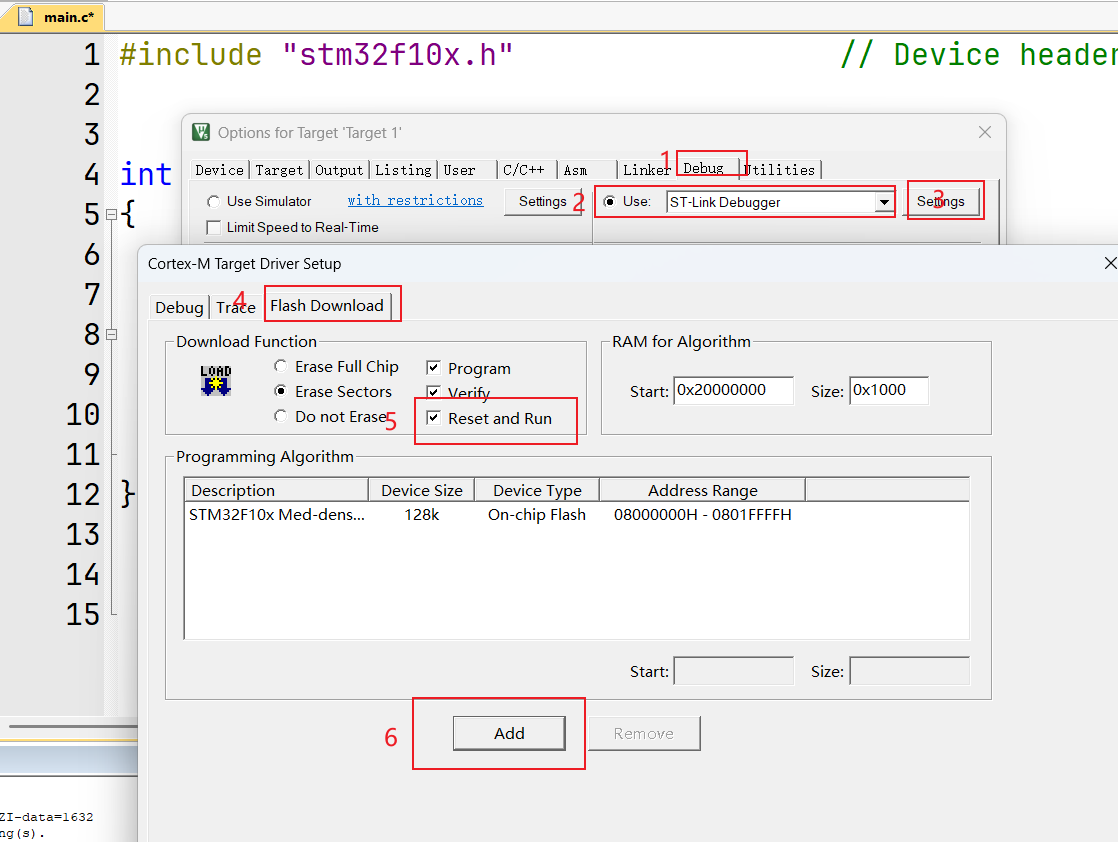Click Settings button beside ST-Link Debugger
Image resolution: width=1118 pixels, height=842 pixels.
(x=941, y=201)
